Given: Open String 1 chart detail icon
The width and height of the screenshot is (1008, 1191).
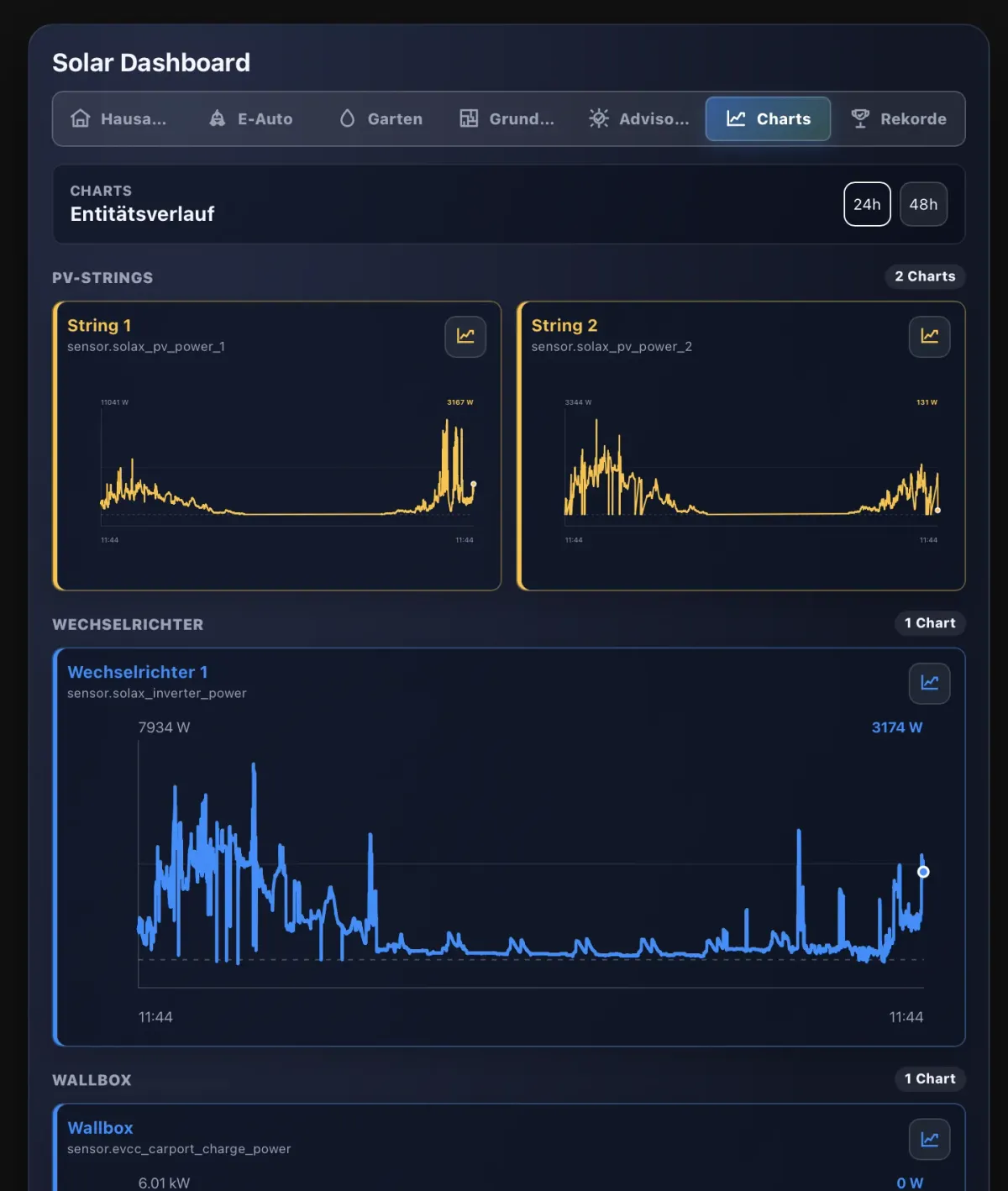Looking at the screenshot, I should pos(465,336).
